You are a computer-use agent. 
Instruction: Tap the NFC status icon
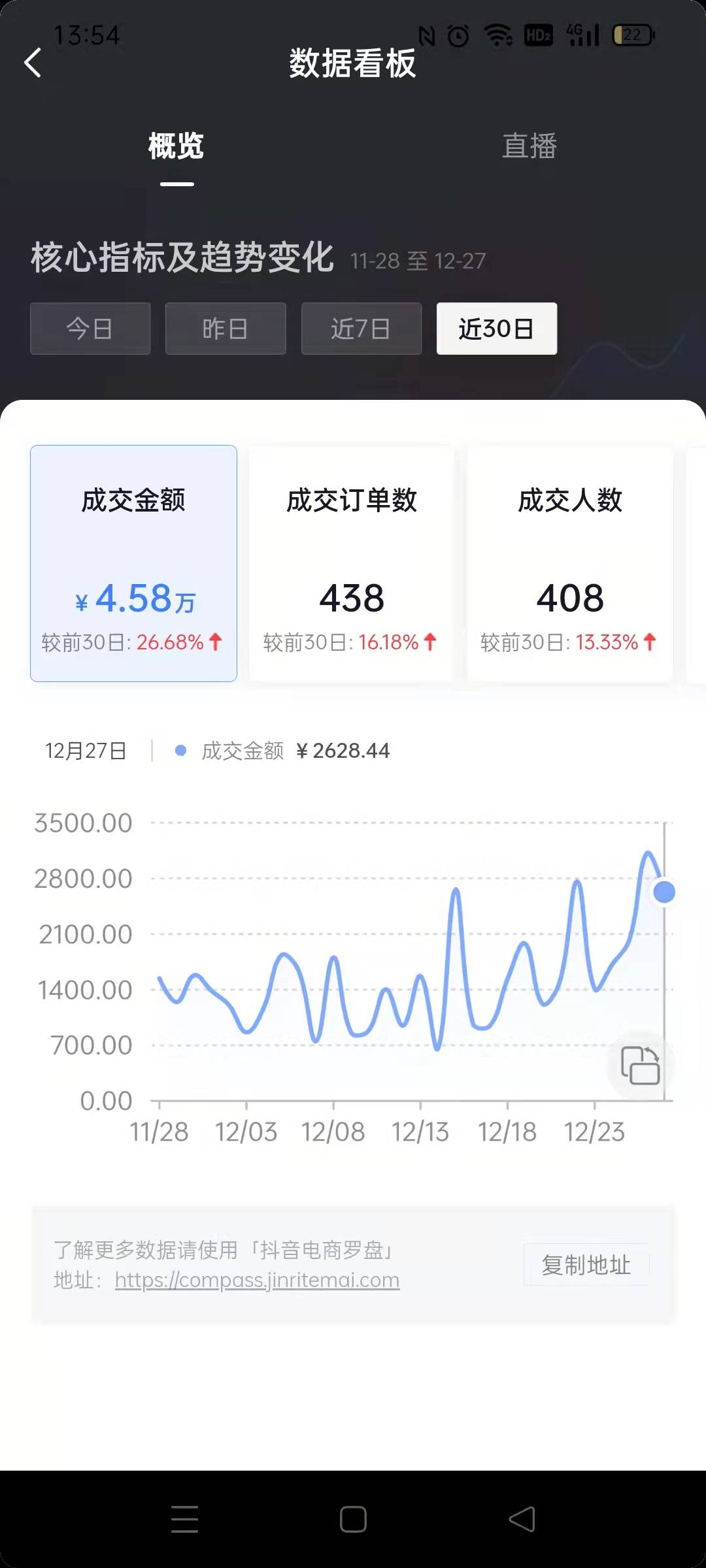tap(427, 35)
